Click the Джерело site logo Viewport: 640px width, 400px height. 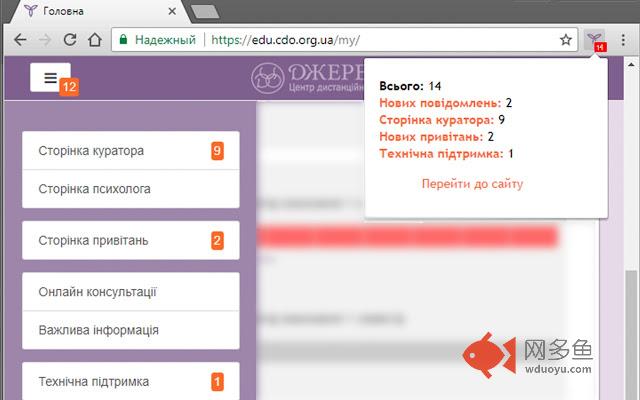point(307,78)
